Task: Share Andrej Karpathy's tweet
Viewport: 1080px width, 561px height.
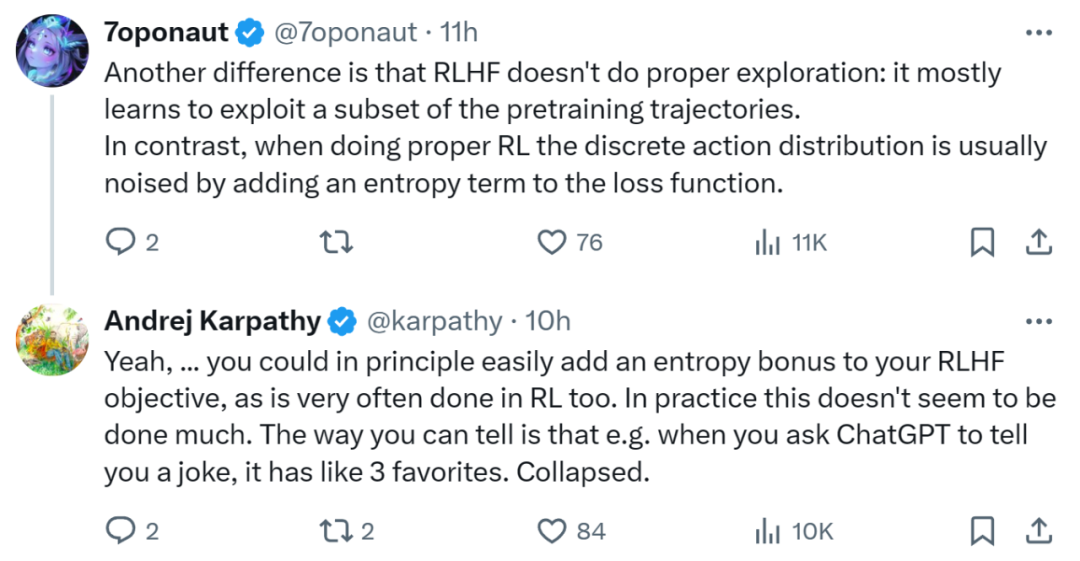Action: [1039, 531]
